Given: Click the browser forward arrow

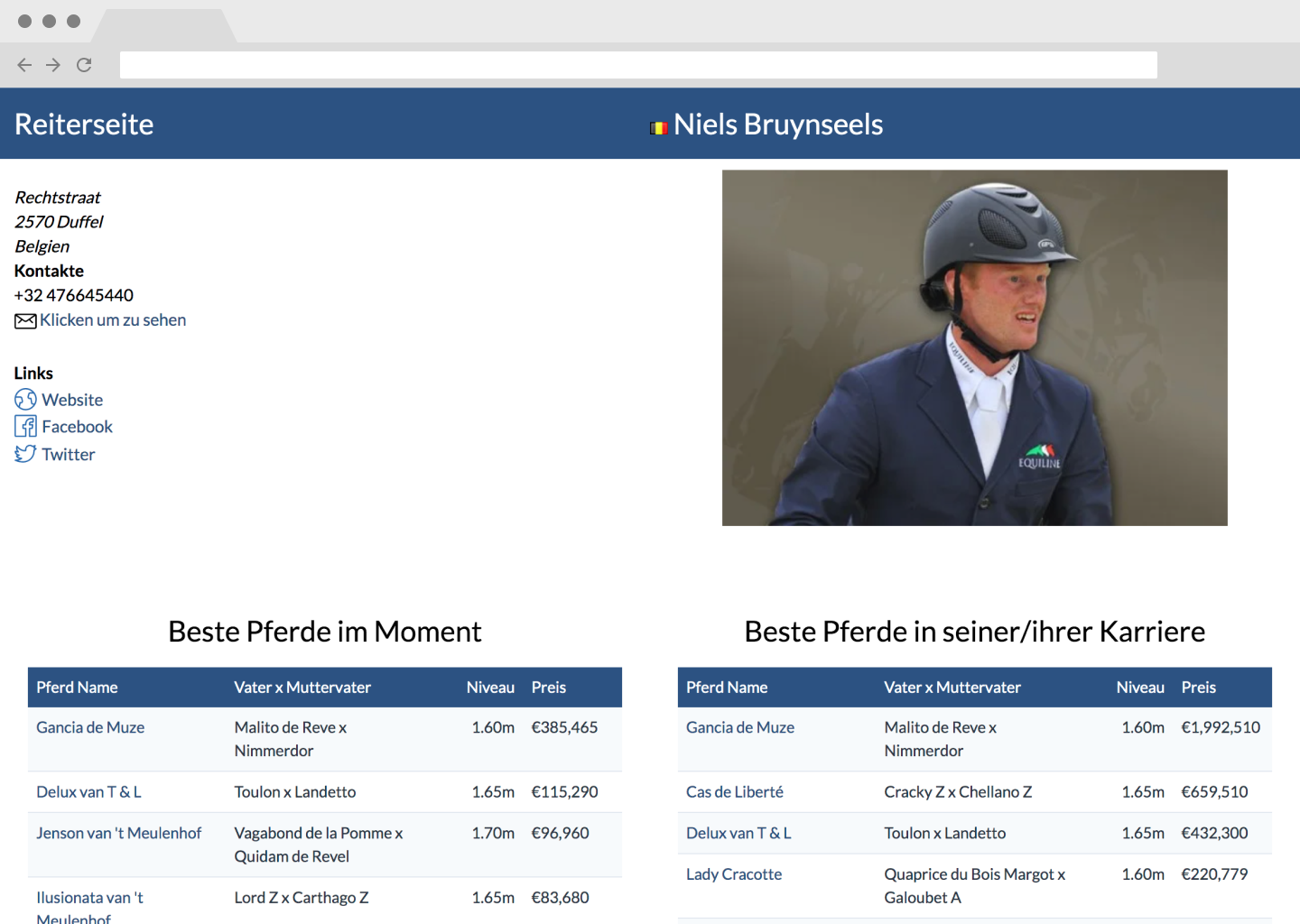Looking at the screenshot, I should (x=53, y=65).
